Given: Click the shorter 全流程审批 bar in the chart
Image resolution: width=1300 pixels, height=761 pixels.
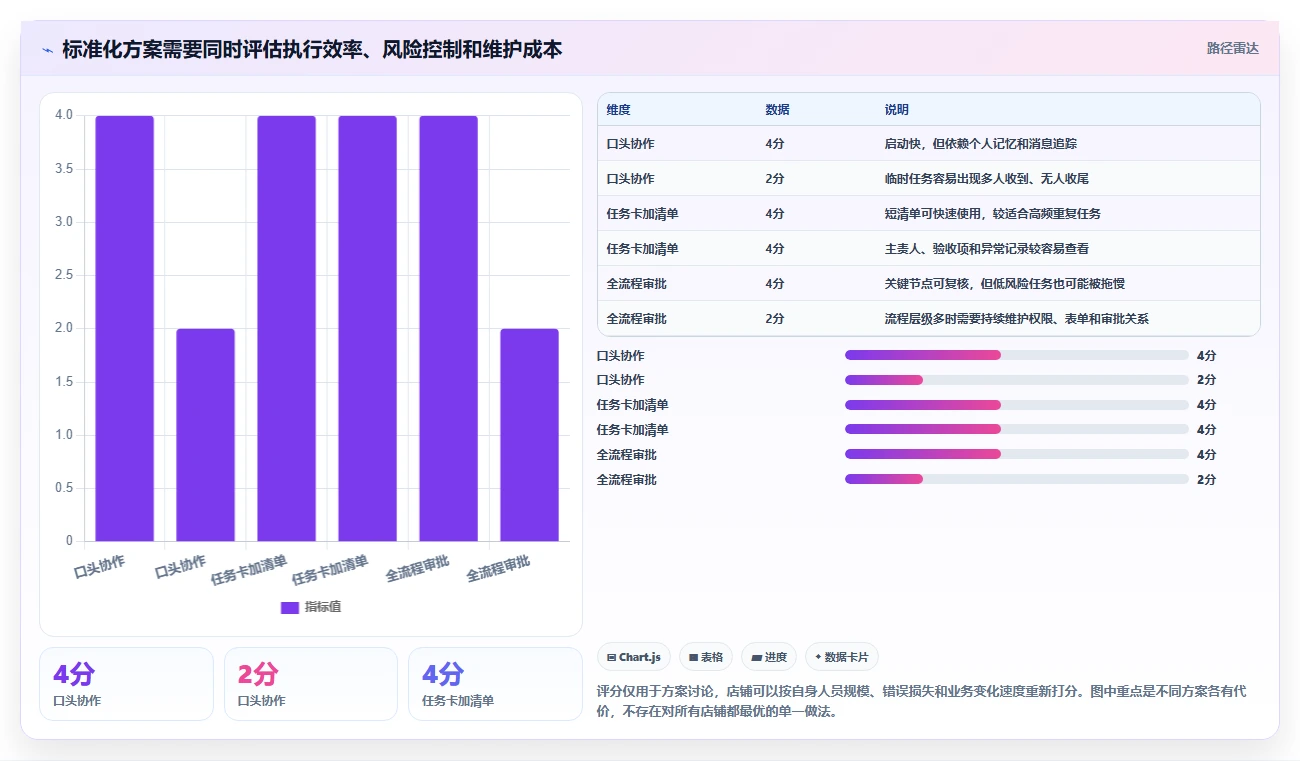Looking at the screenshot, I should coord(530,435).
